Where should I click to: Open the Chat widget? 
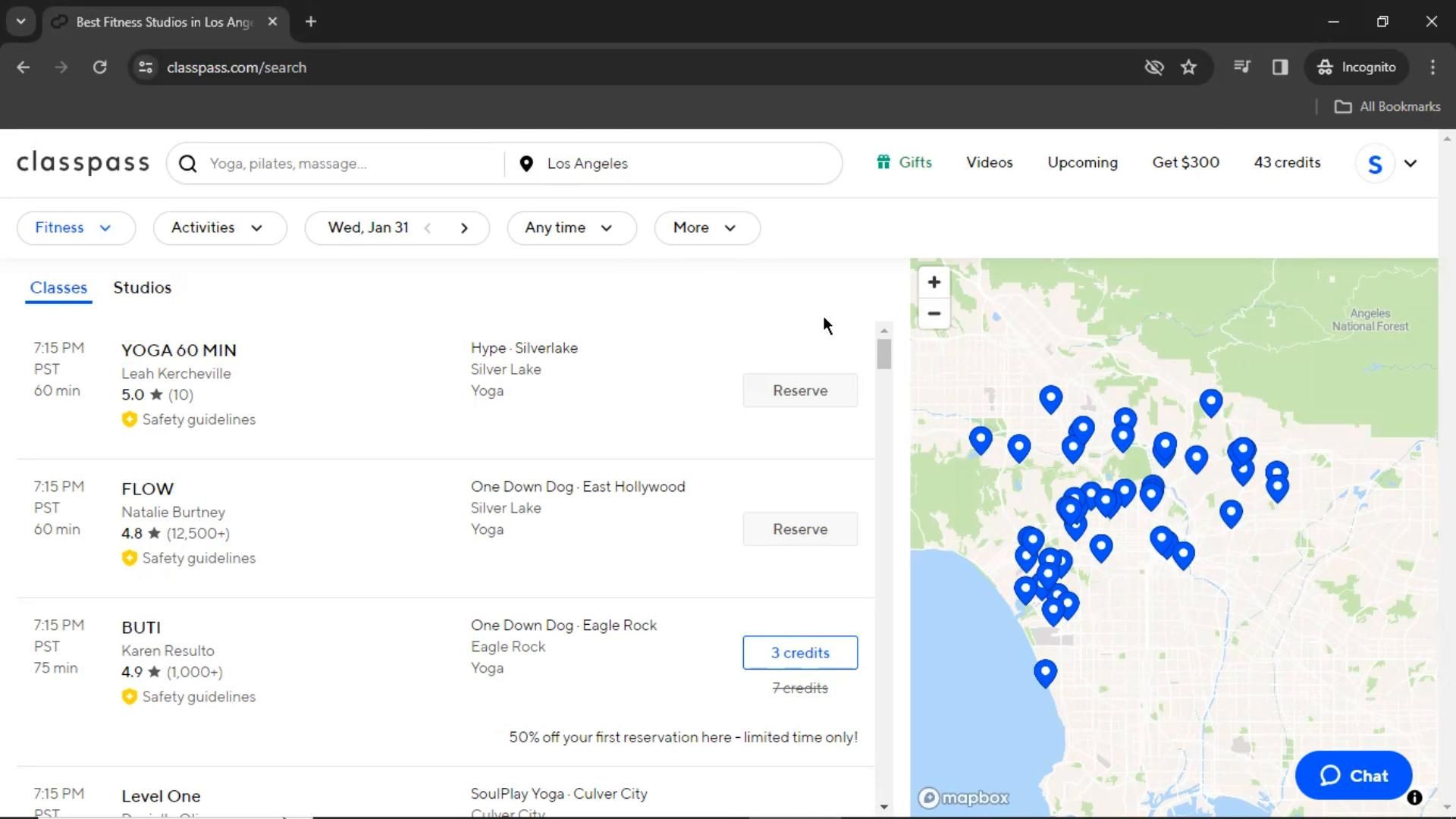pyautogui.click(x=1354, y=776)
